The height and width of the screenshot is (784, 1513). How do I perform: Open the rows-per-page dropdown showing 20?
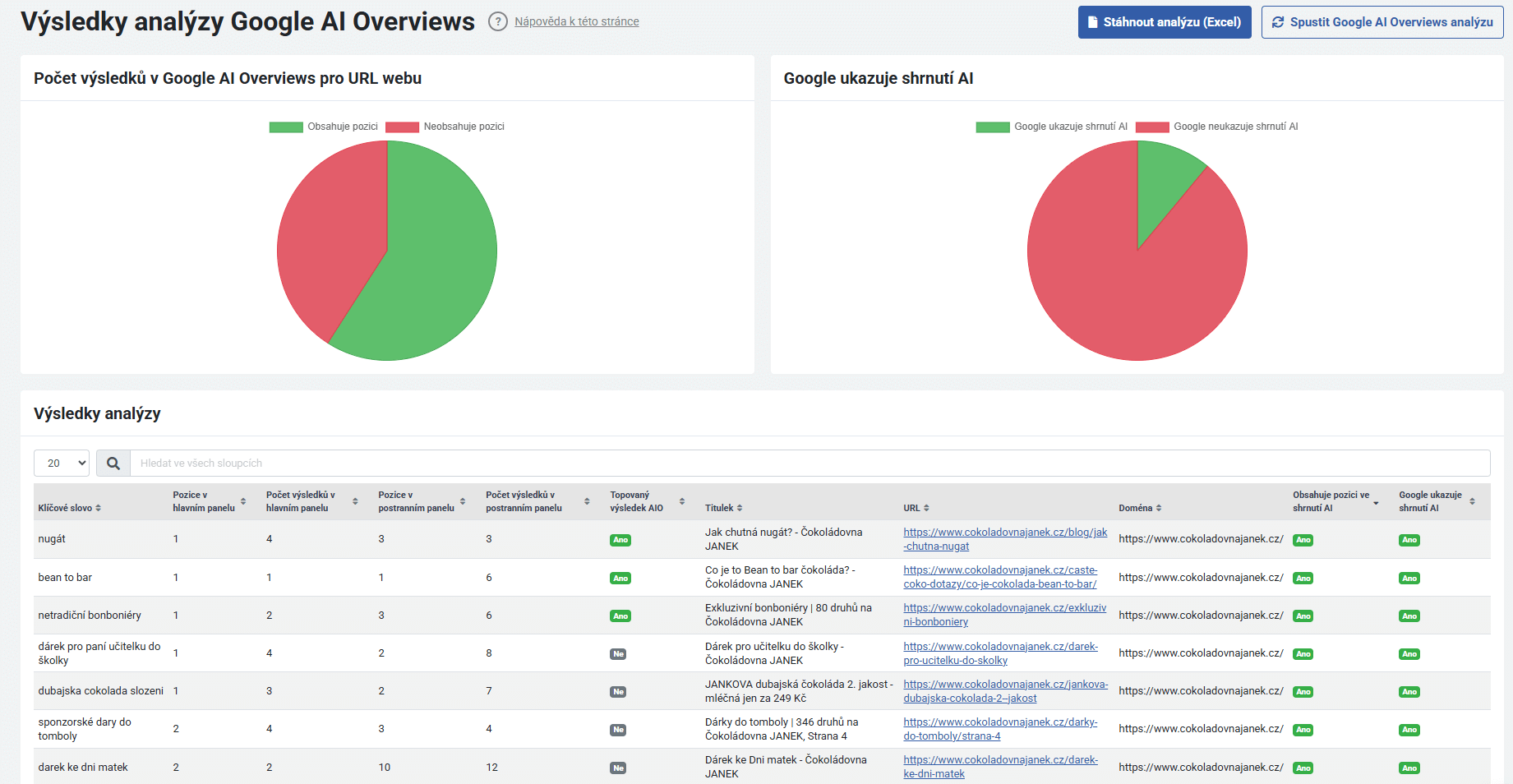click(x=62, y=463)
